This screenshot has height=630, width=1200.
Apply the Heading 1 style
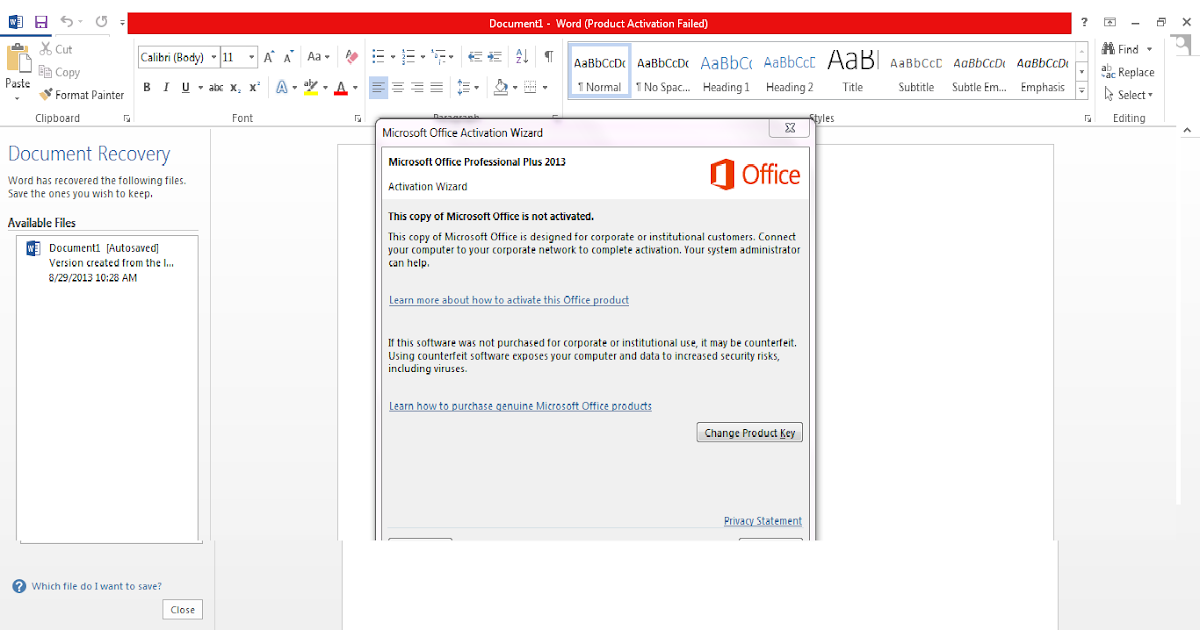726,71
